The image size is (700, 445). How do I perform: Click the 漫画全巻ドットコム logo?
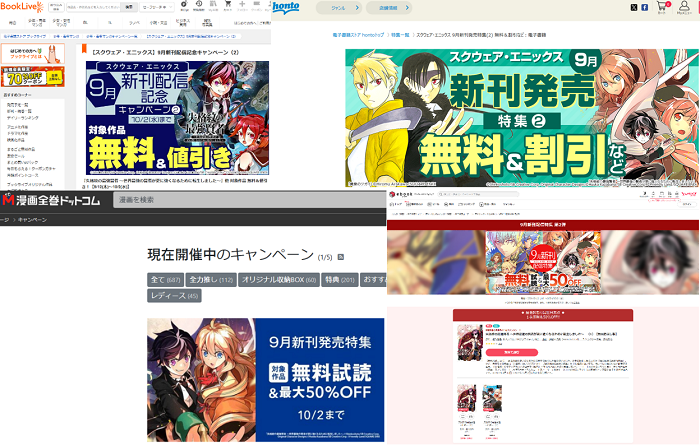[x=50, y=200]
